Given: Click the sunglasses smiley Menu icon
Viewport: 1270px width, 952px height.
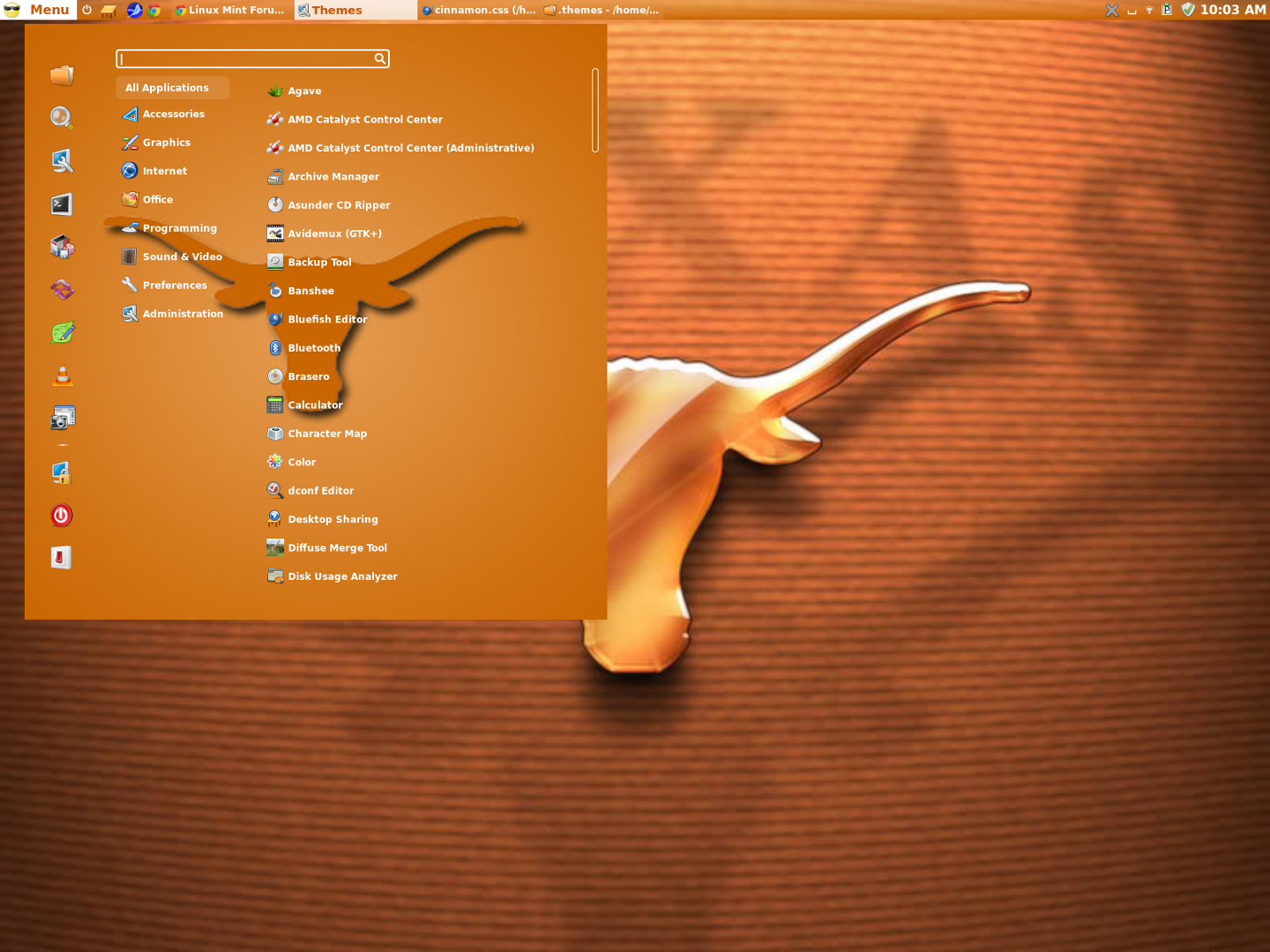Looking at the screenshot, I should 12,10.
